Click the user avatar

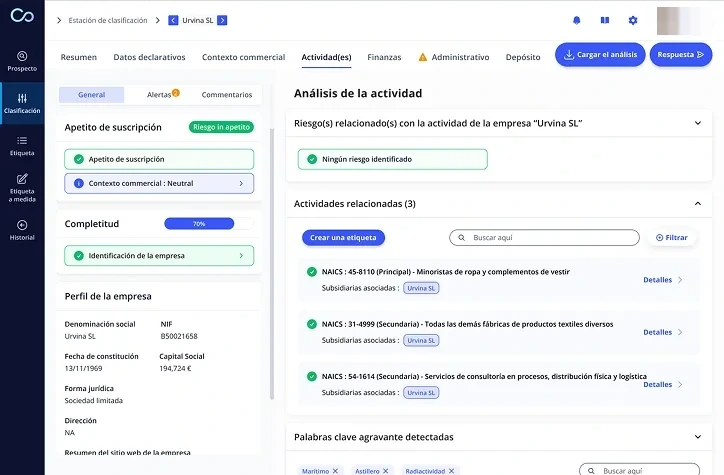679,21
